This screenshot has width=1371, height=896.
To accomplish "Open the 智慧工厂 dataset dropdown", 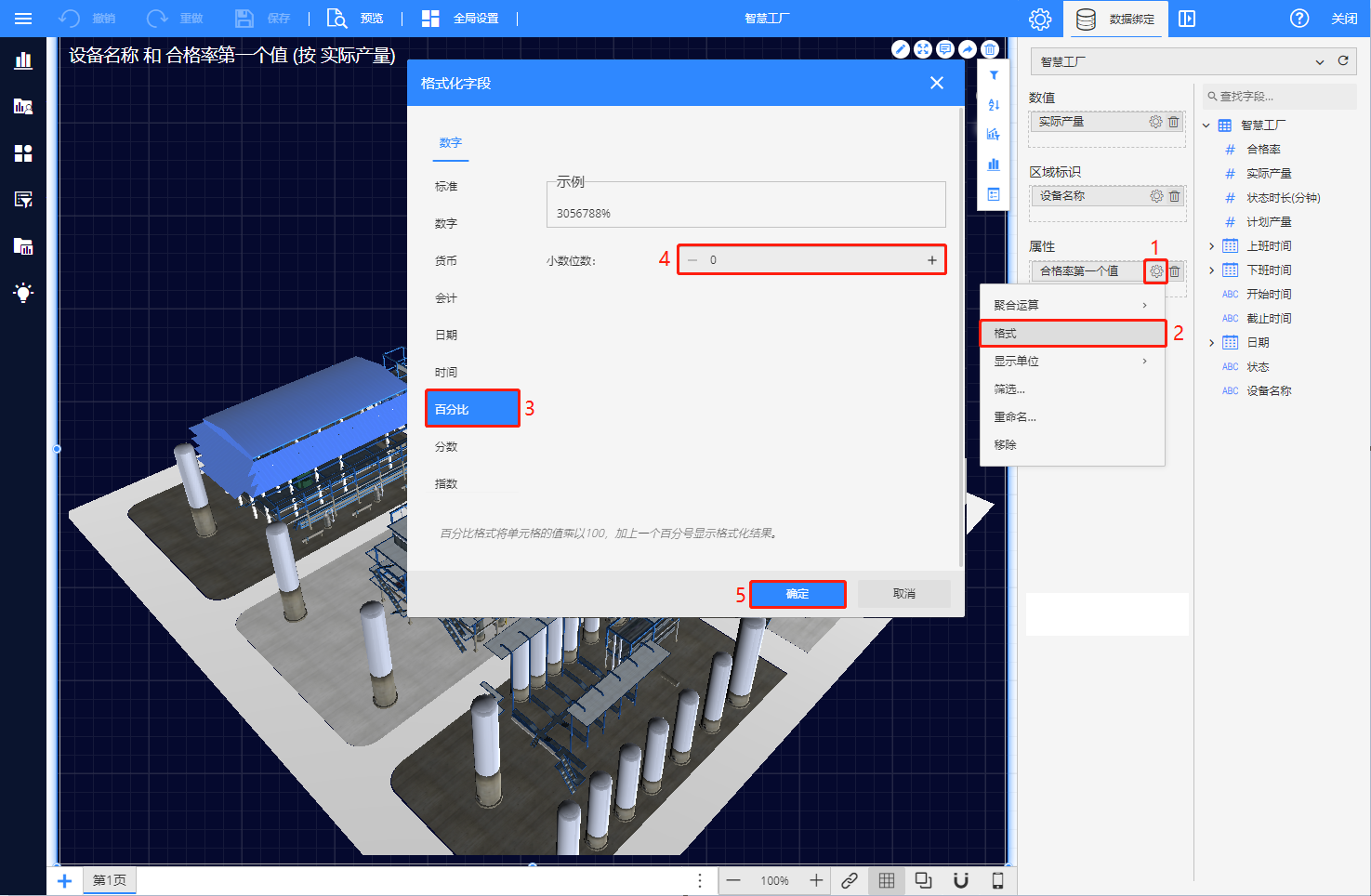I will (x=1181, y=61).
